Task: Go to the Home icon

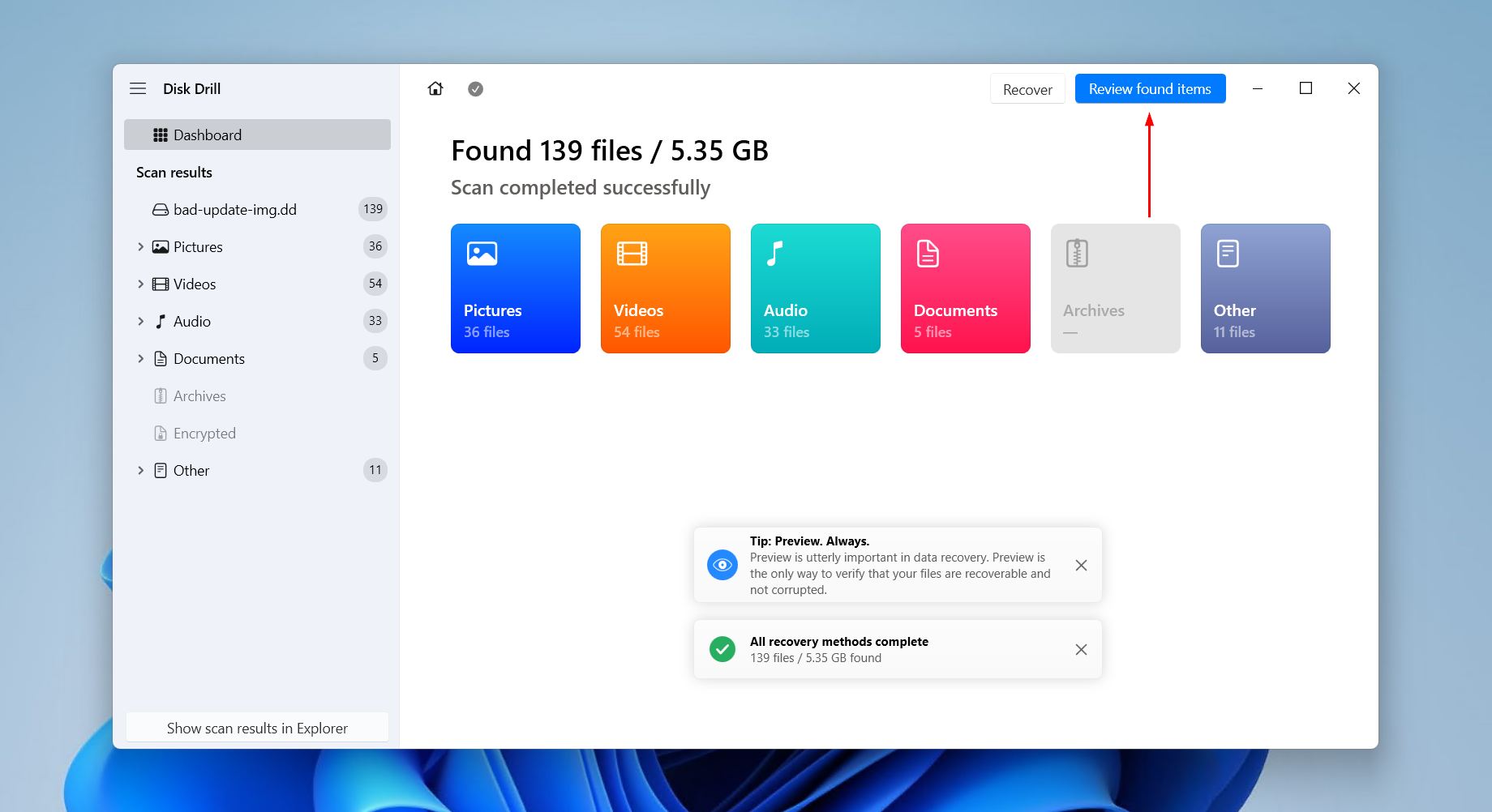Action: coord(435,88)
